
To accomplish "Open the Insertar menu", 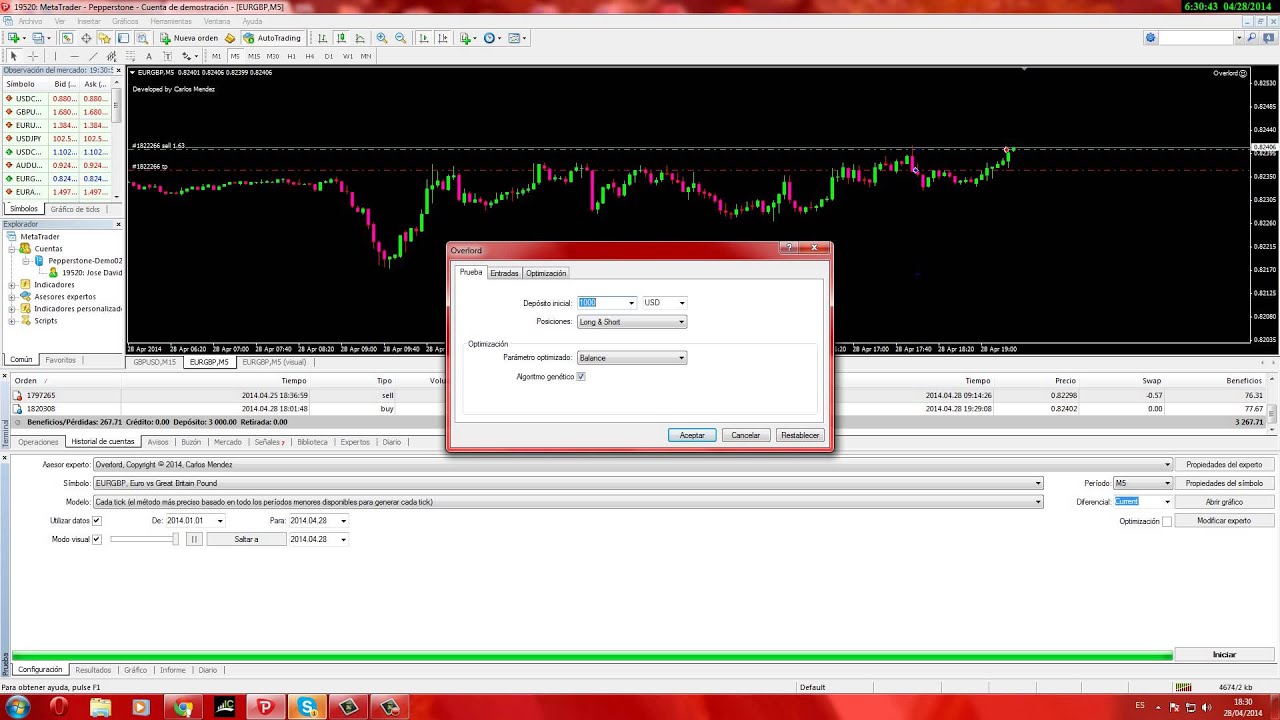I will point(88,21).
